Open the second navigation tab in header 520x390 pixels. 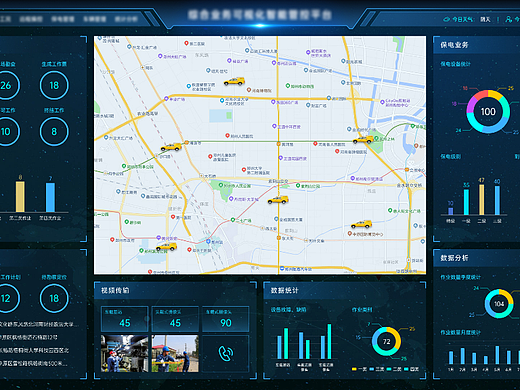pyautogui.click(x=31, y=19)
